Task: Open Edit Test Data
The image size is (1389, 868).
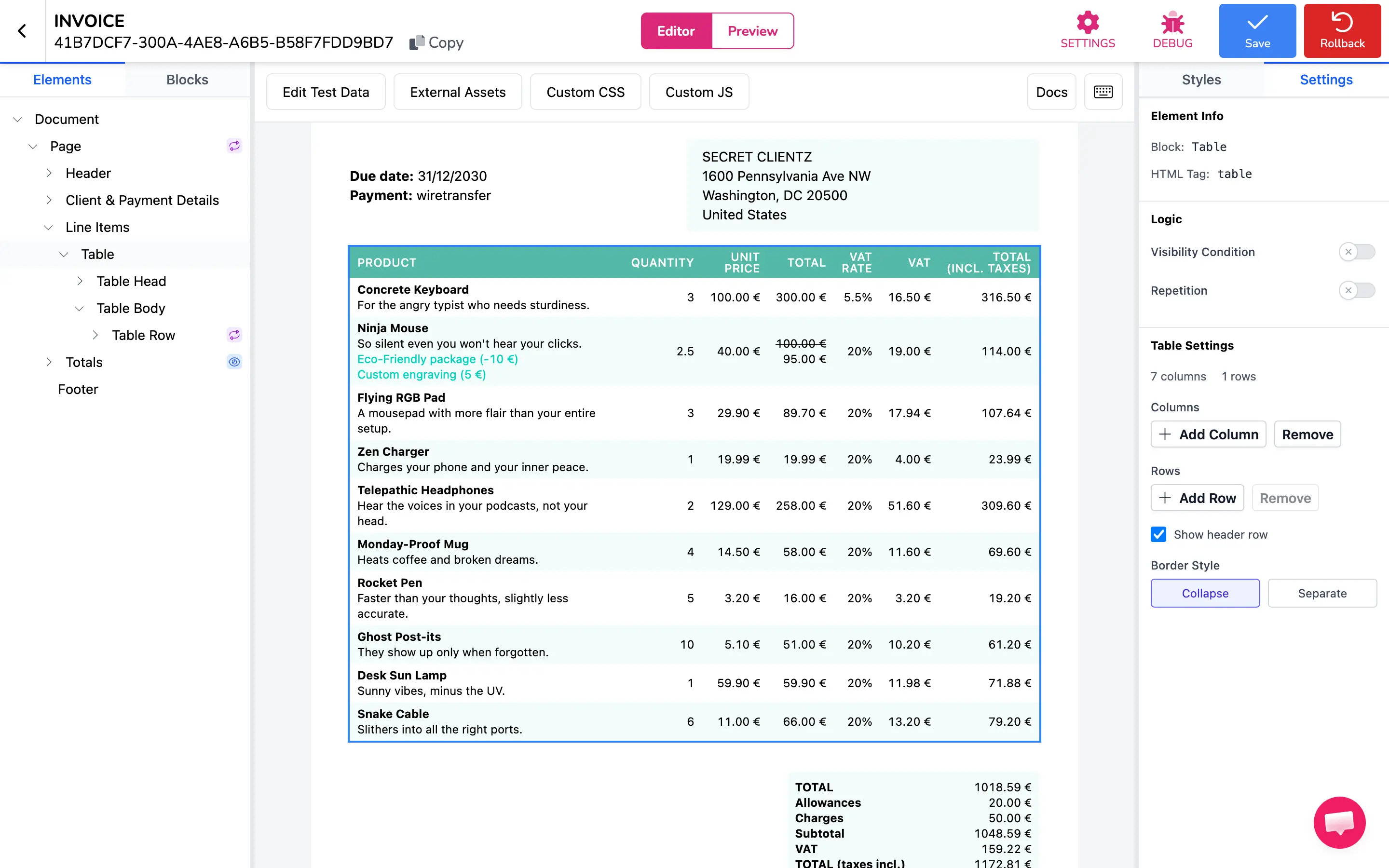Action: click(326, 92)
